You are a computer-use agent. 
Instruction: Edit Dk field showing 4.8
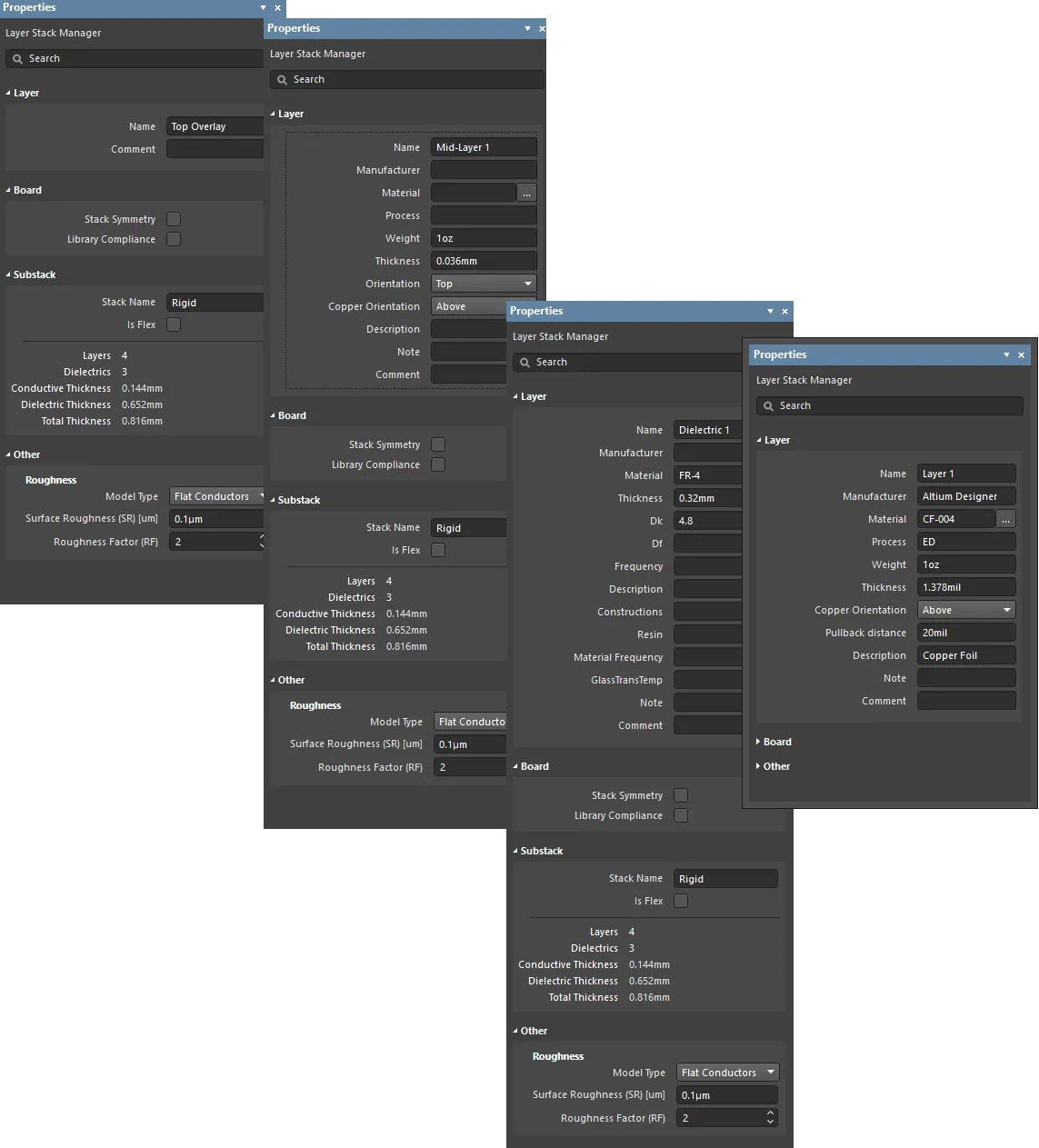(x=708, y=521)
